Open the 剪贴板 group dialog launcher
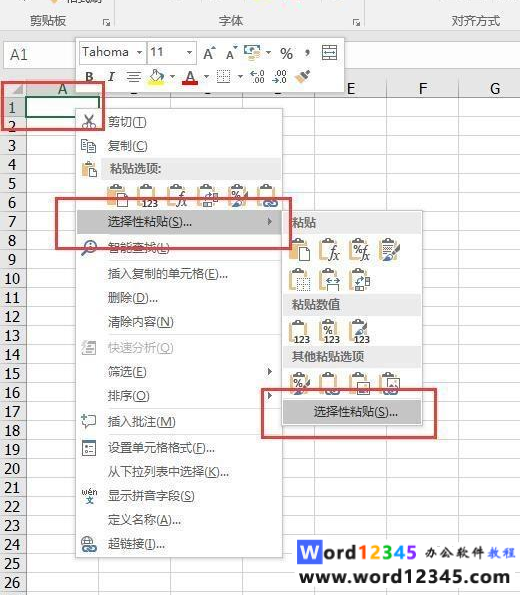The image size is (520, 595). 106,23
